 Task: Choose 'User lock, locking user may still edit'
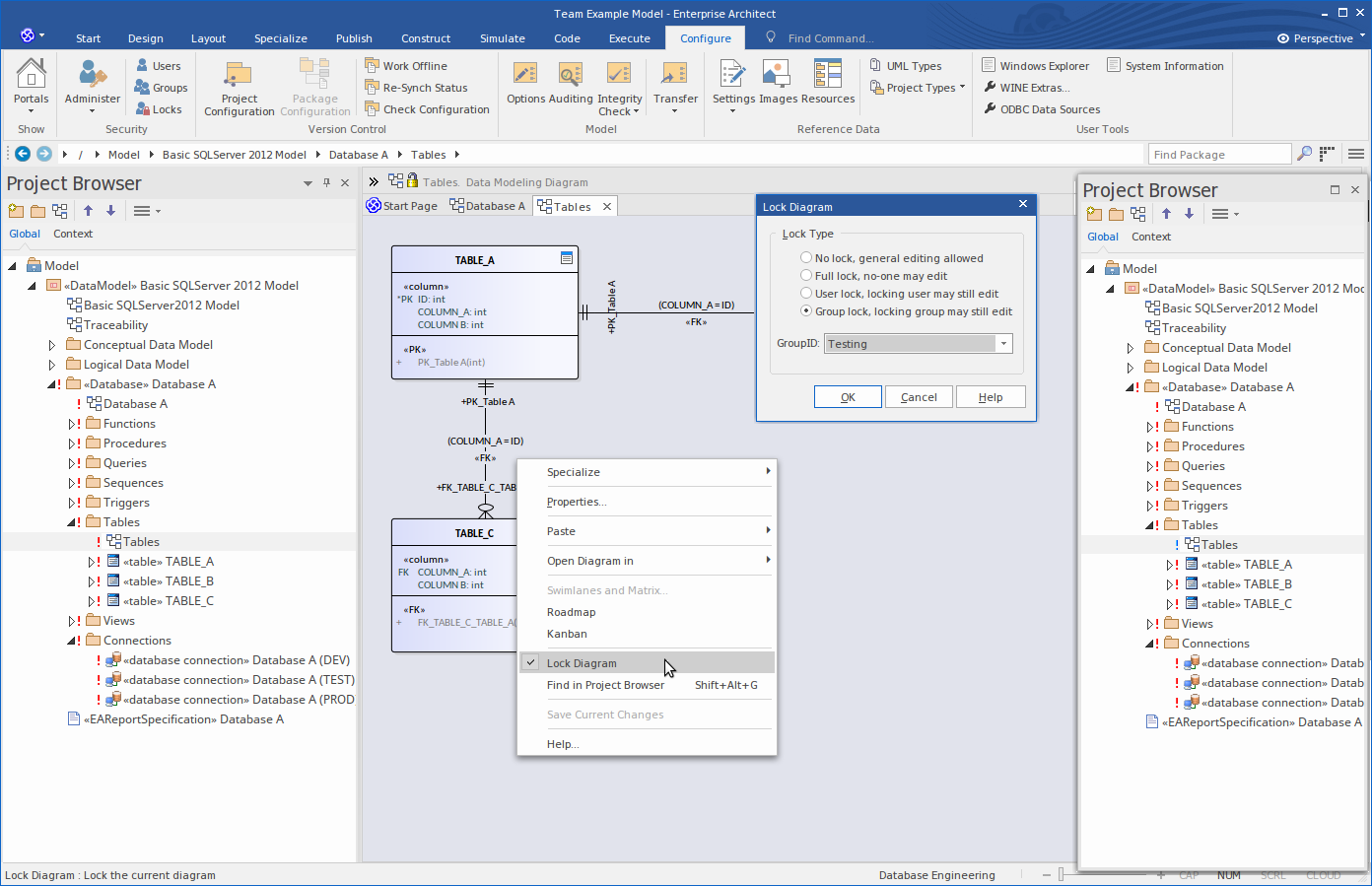(806, 294)
